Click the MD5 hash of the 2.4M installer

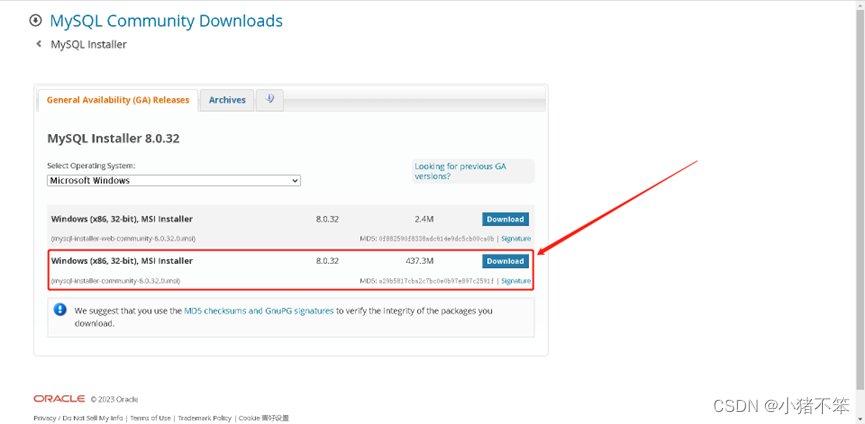point(436,239)
